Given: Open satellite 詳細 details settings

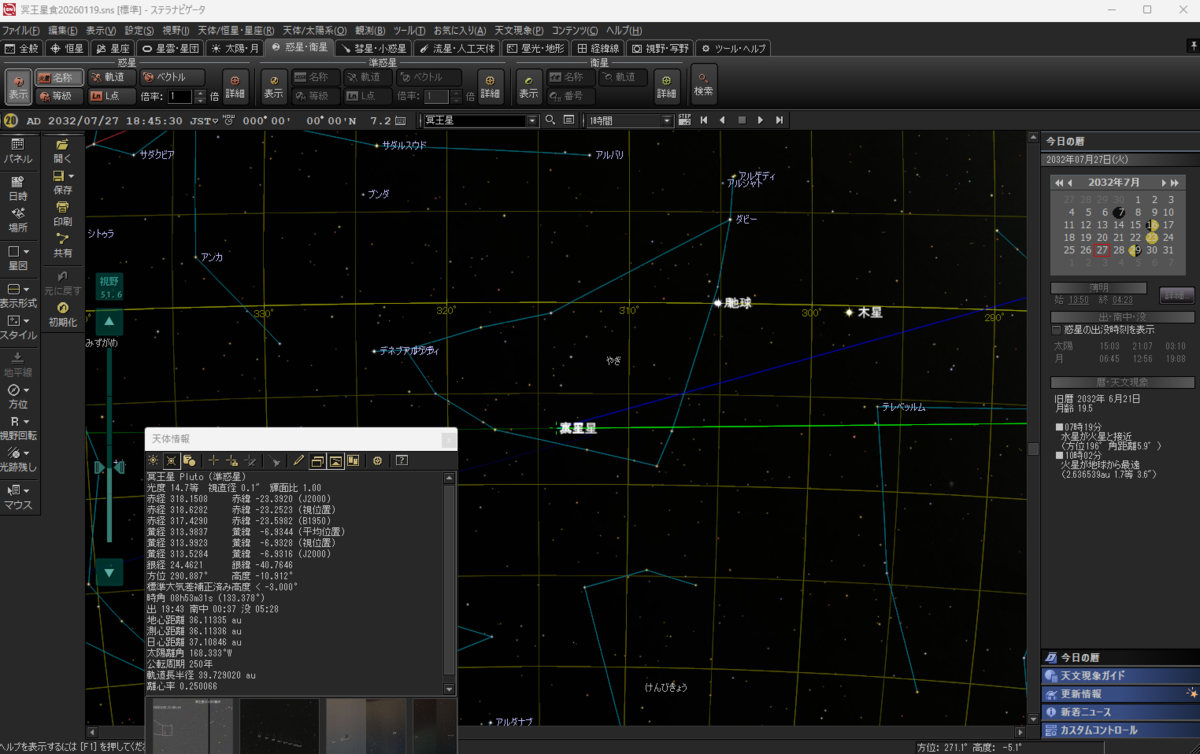Looking at the screenshot, I should click(x=667, y=86).
